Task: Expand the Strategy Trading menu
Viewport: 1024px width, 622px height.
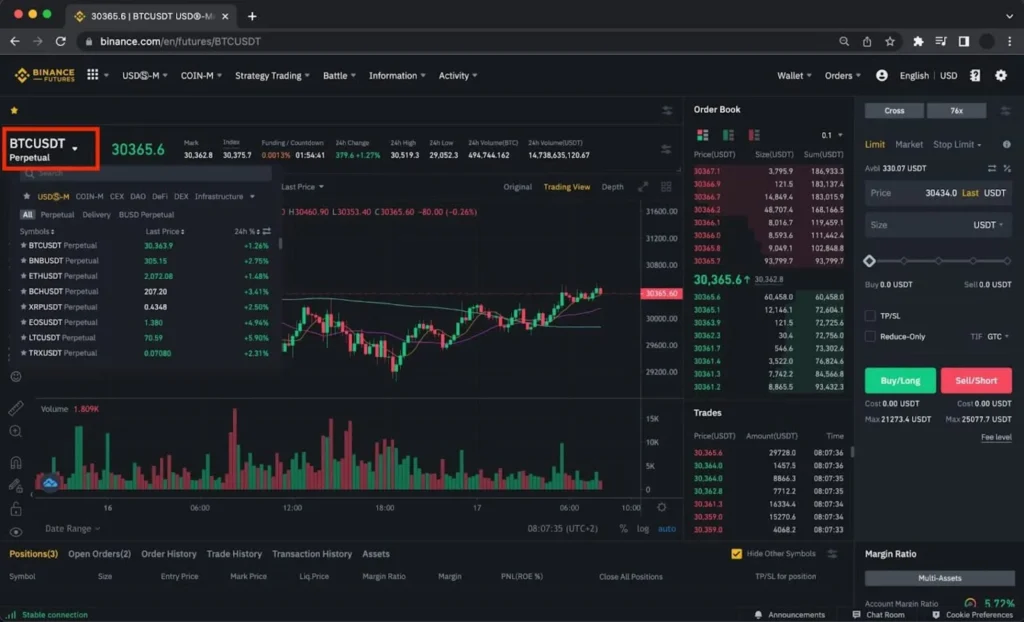Action: tap(271, 75)
